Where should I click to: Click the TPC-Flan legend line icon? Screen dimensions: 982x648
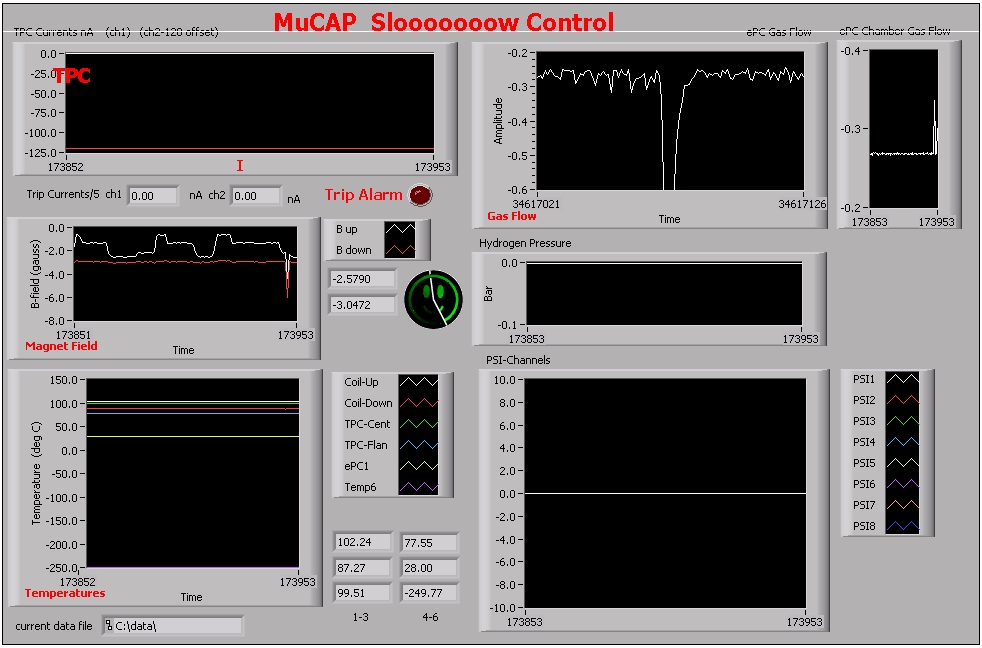[x=417, y=445]
